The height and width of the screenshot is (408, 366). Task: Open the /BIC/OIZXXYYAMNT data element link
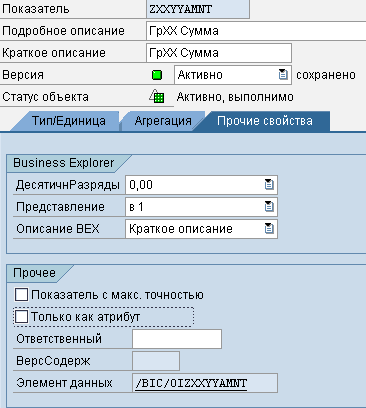click(x=191, y=383)
